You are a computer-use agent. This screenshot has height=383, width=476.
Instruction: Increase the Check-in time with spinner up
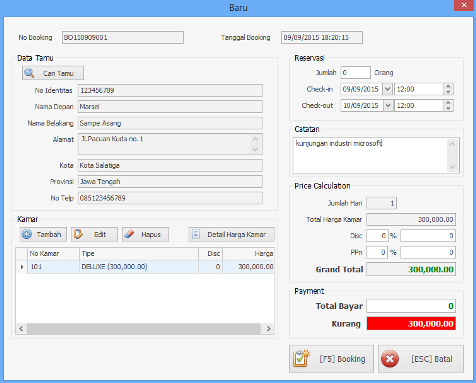pyautogui.click(x=448, y=86)
